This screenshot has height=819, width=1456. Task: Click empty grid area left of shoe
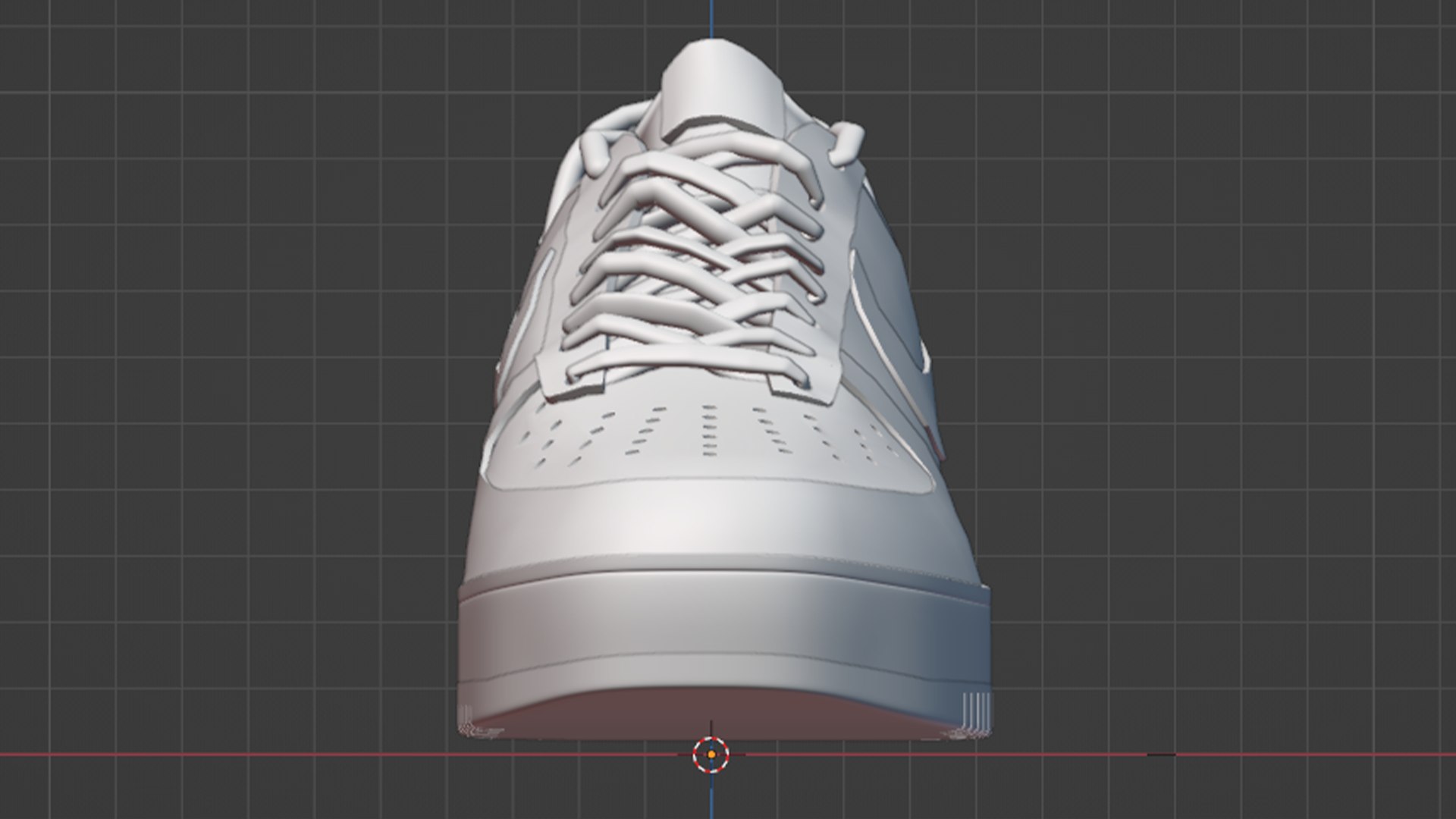point(227,379)
